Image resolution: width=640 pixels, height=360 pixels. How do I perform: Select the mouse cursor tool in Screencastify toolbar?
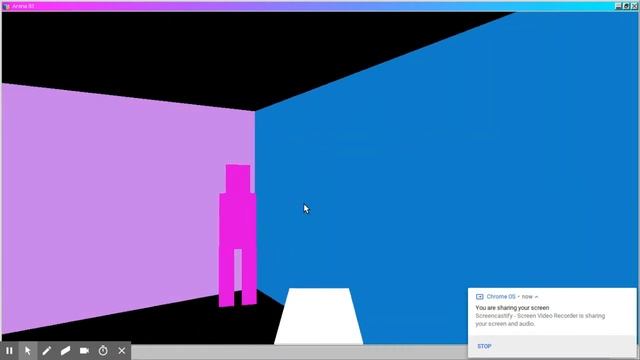click(28, 351)
